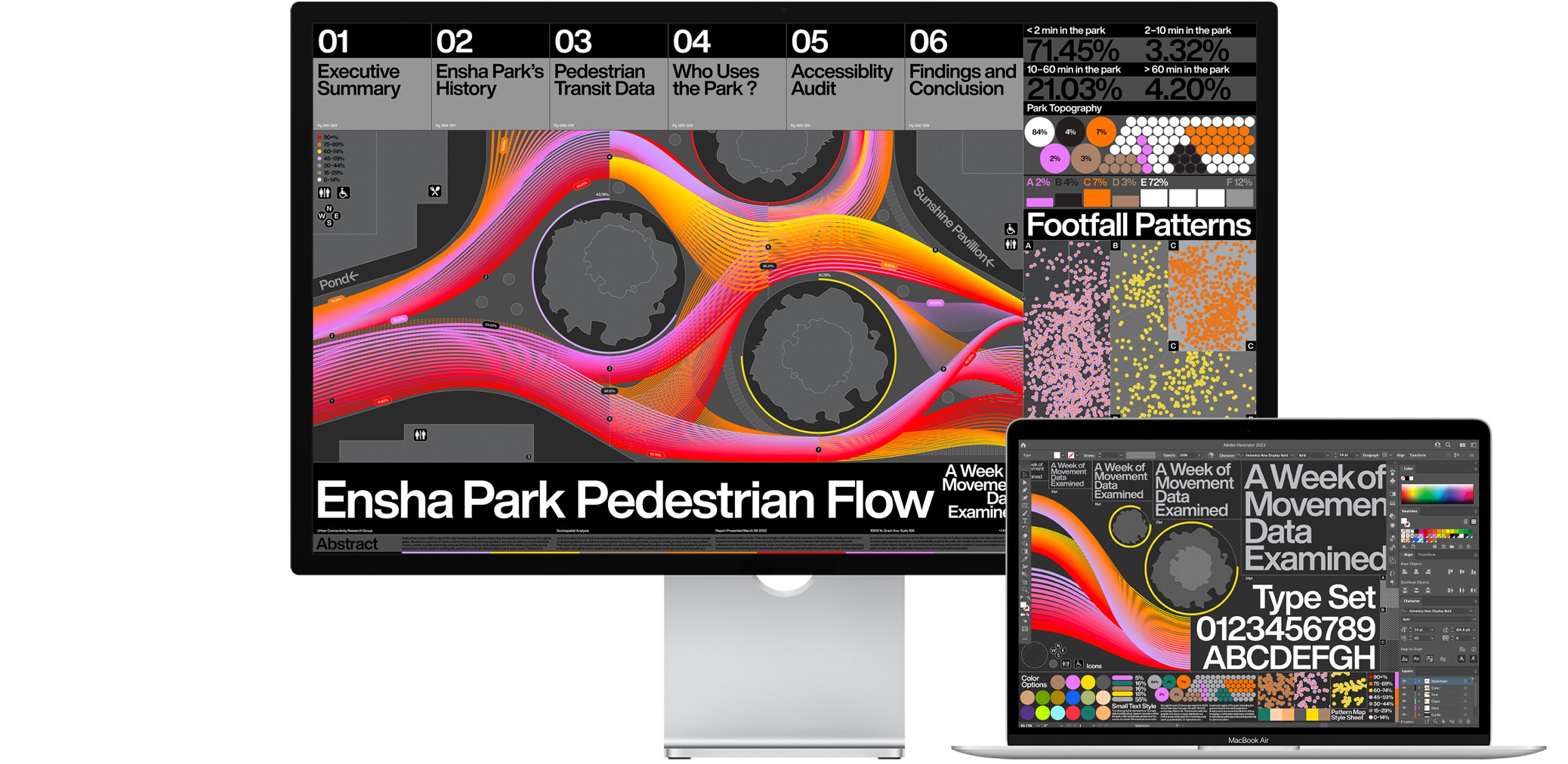The image size is (1568, 764).
Task: Click Align link in control bar
Action: click(x=1400, y=455)
